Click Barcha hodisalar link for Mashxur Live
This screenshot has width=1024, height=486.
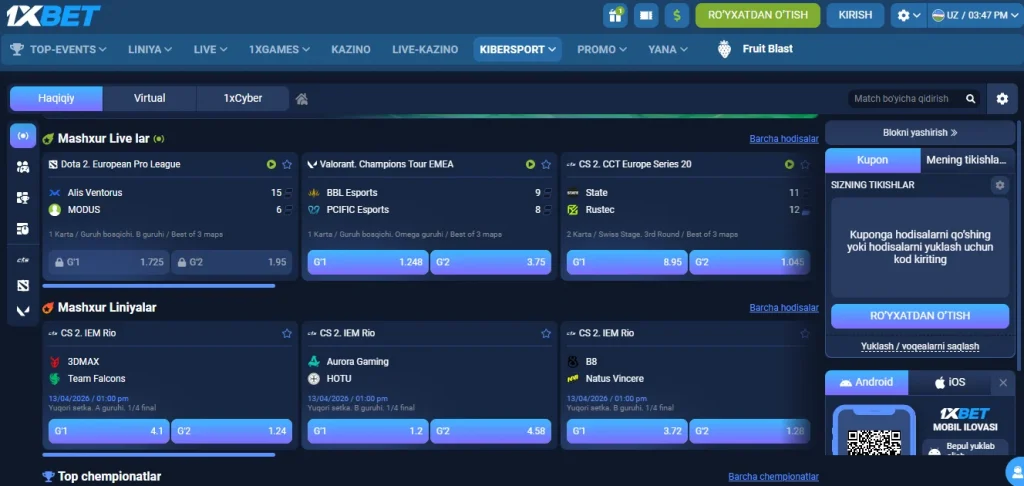784,139
